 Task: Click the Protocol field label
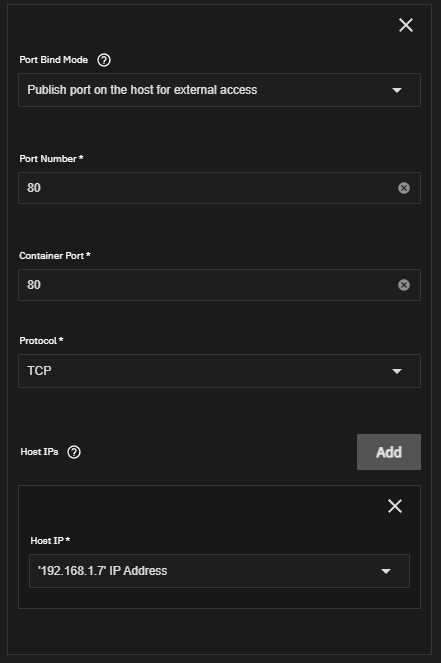click(41, 340)
